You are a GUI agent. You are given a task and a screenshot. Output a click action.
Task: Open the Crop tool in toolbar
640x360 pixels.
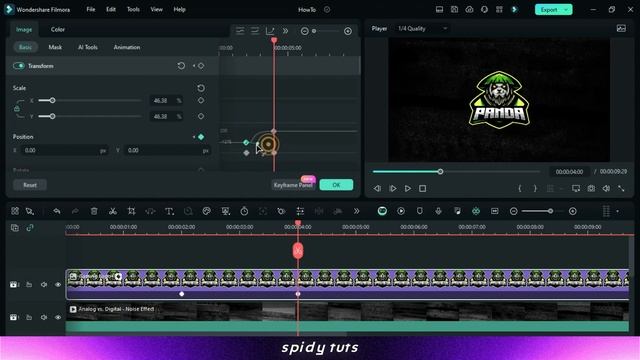coord(131,211)
